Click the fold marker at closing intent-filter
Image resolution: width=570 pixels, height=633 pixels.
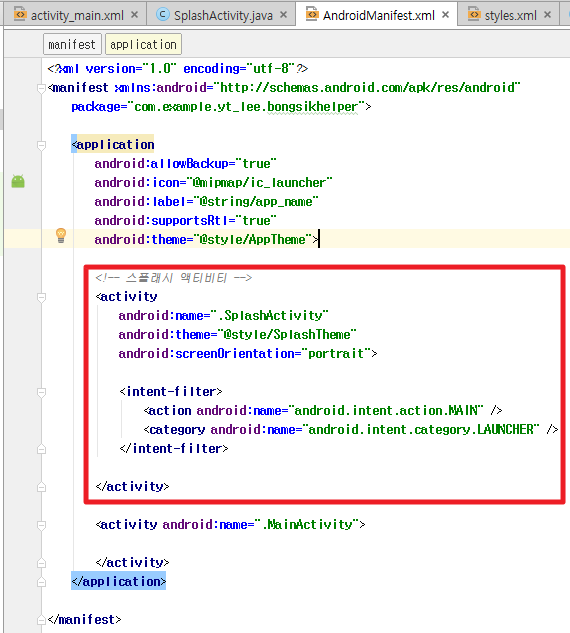point(41,449)
